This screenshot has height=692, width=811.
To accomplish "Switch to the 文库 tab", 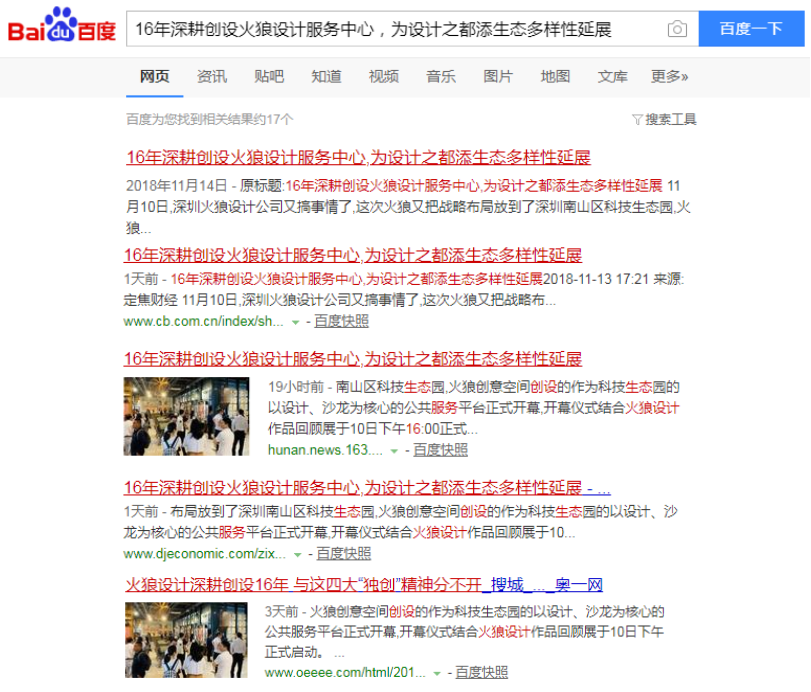I will coord(612,77).
